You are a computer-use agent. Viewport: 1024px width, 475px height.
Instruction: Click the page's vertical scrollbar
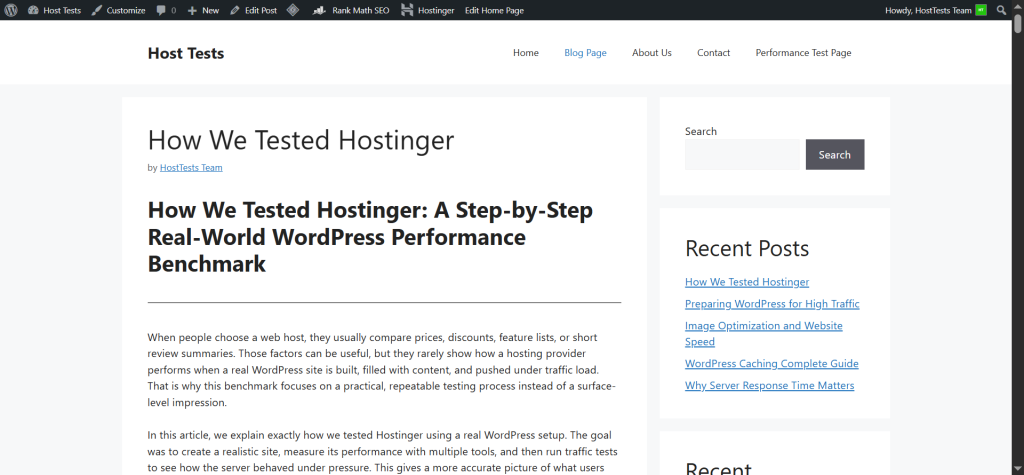click(1017, 240)
